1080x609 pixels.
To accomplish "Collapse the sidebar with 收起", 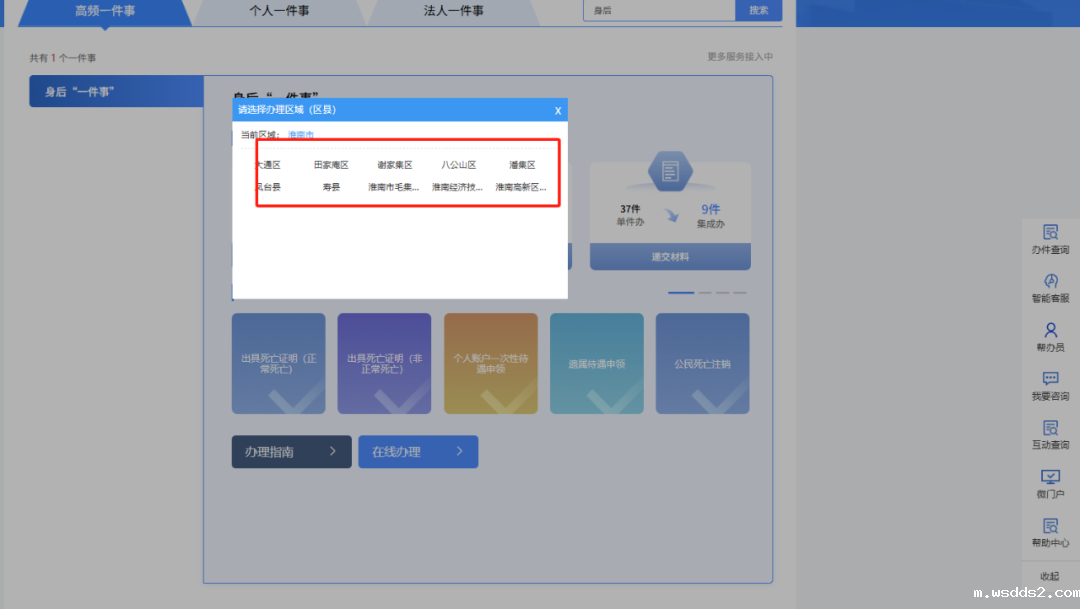I will point(1049,576).
